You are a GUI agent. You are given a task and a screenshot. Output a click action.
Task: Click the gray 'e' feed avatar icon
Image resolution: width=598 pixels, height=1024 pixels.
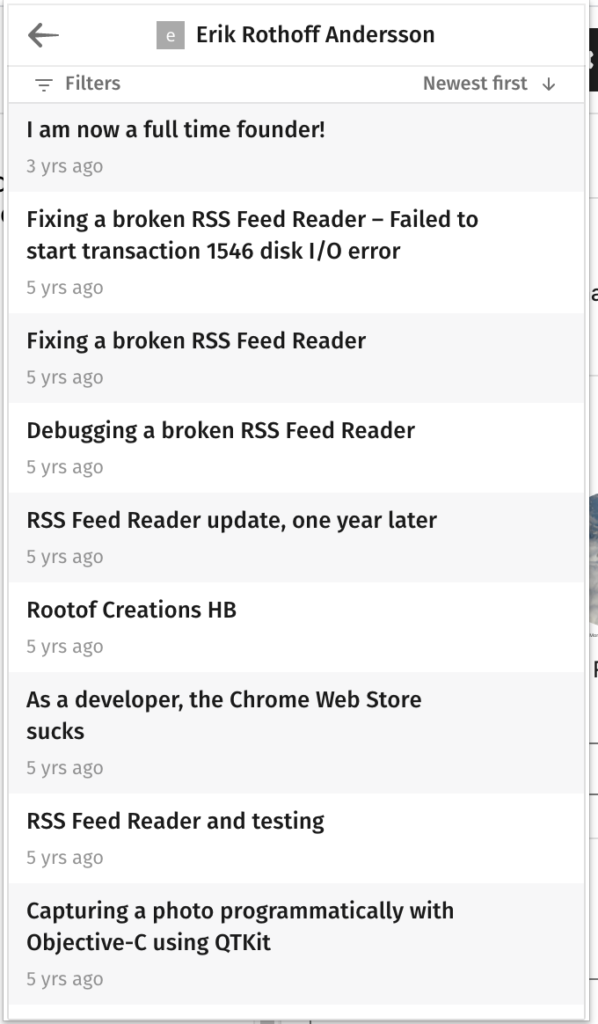pyautogui.click(x=170, y=35)
